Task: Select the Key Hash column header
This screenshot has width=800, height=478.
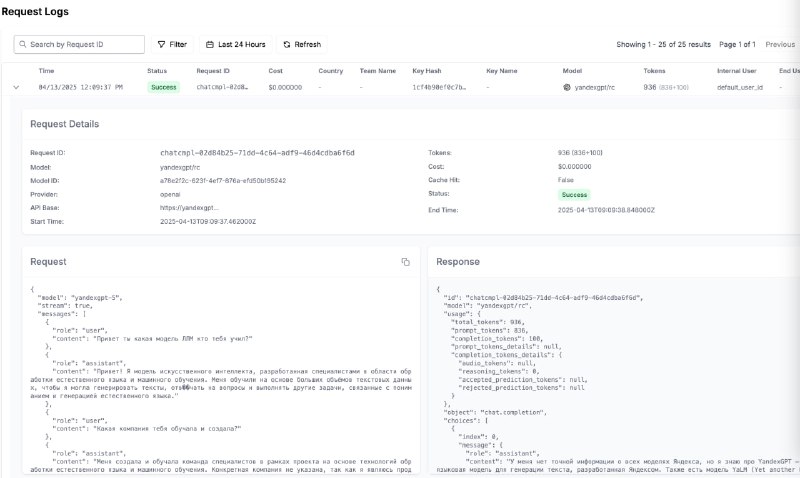Action: [427, 71]
